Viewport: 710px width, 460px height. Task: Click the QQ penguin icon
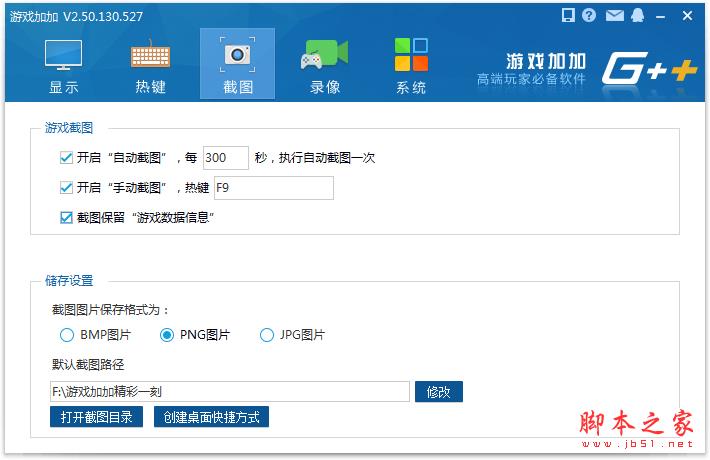pyautogui.click(x=638, y=15)
